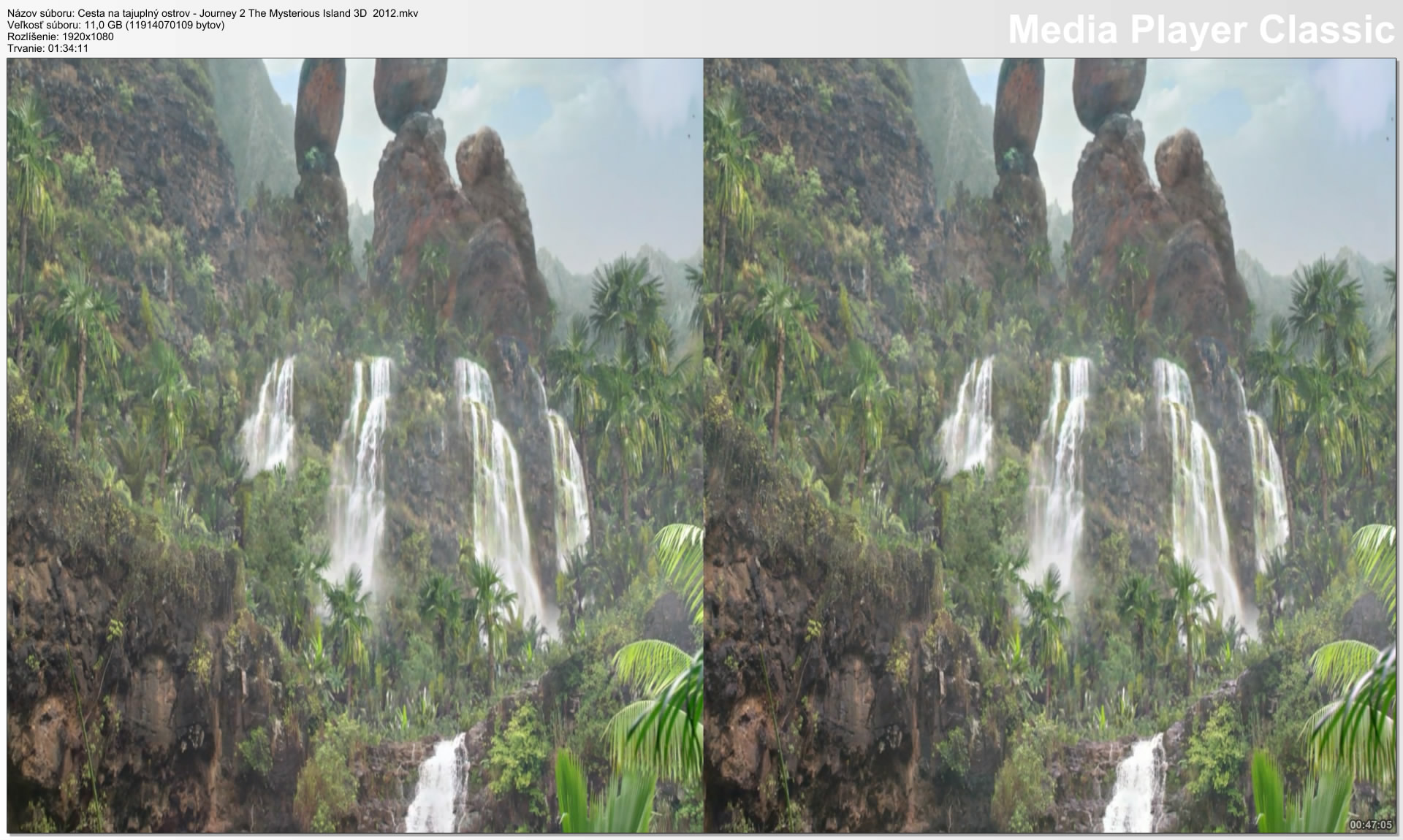Click the 'Názov súboru:' label
This screenshot has height=840, width=1403.
[x=41, y=13]
